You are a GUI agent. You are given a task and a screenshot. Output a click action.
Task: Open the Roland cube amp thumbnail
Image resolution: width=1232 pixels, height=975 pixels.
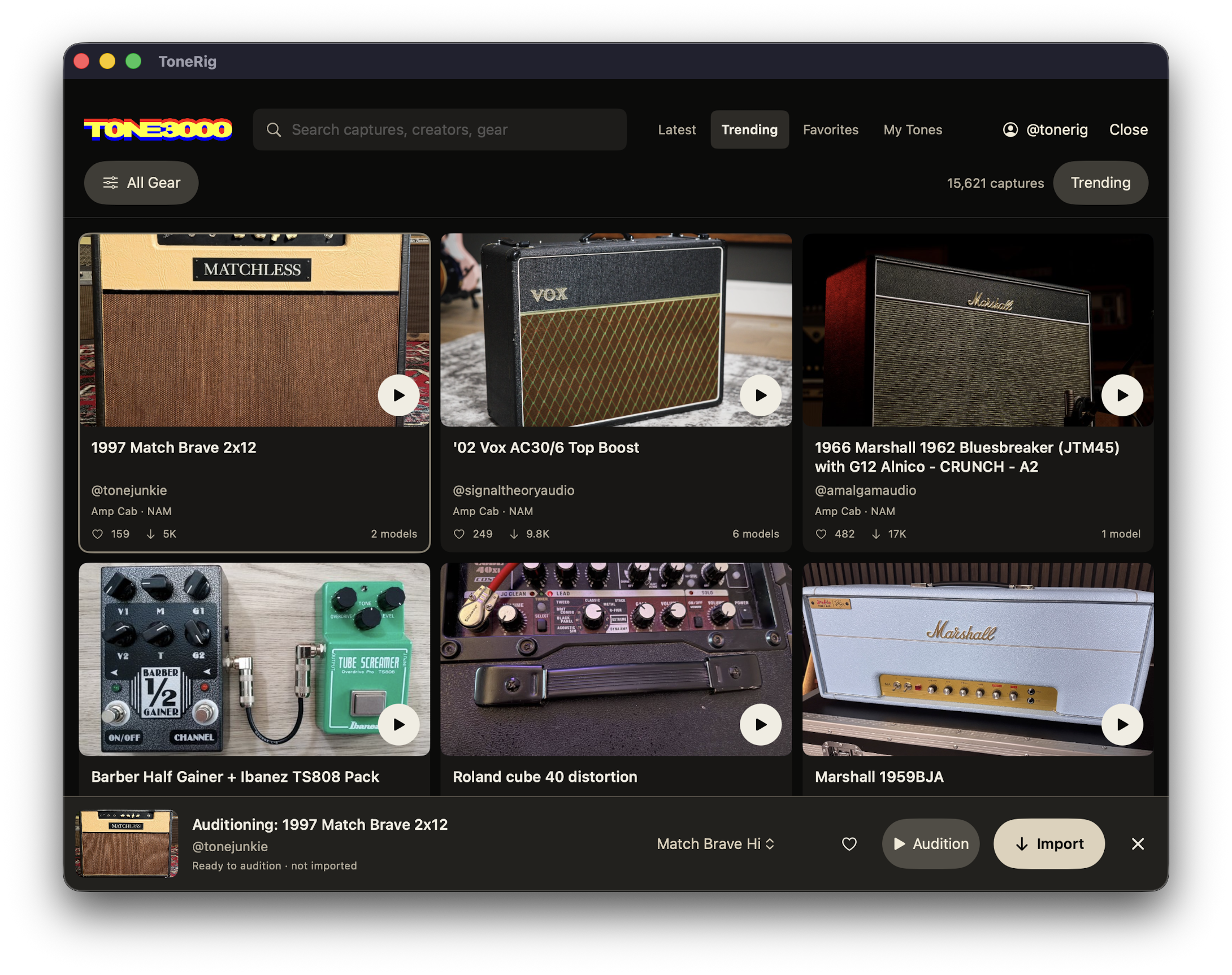615,659
